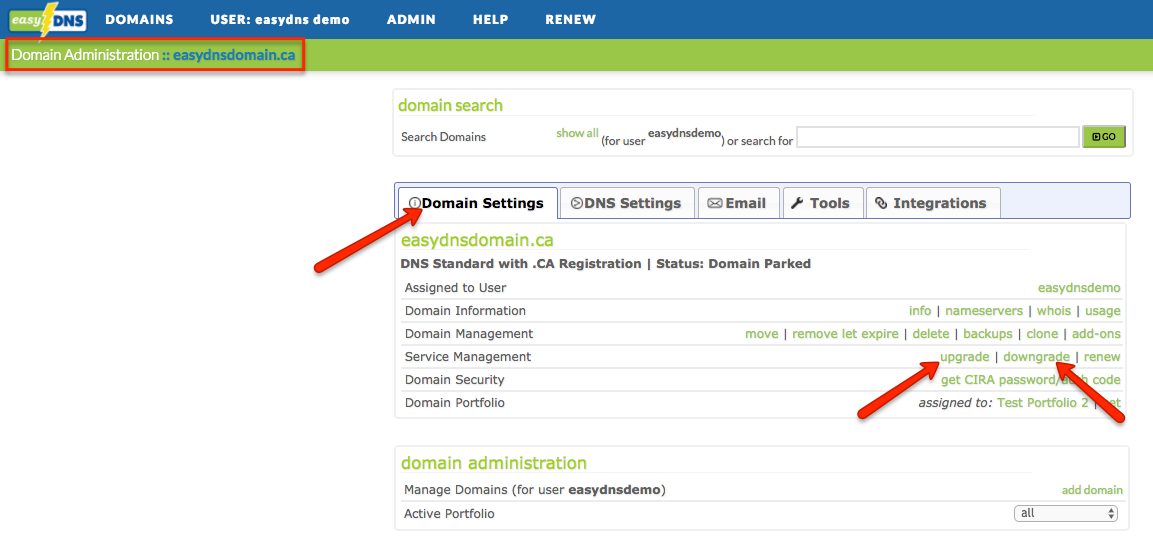The image size is (1153, 549).
Task: Click the easyDNS logo
Action: [x=47, y=20]
